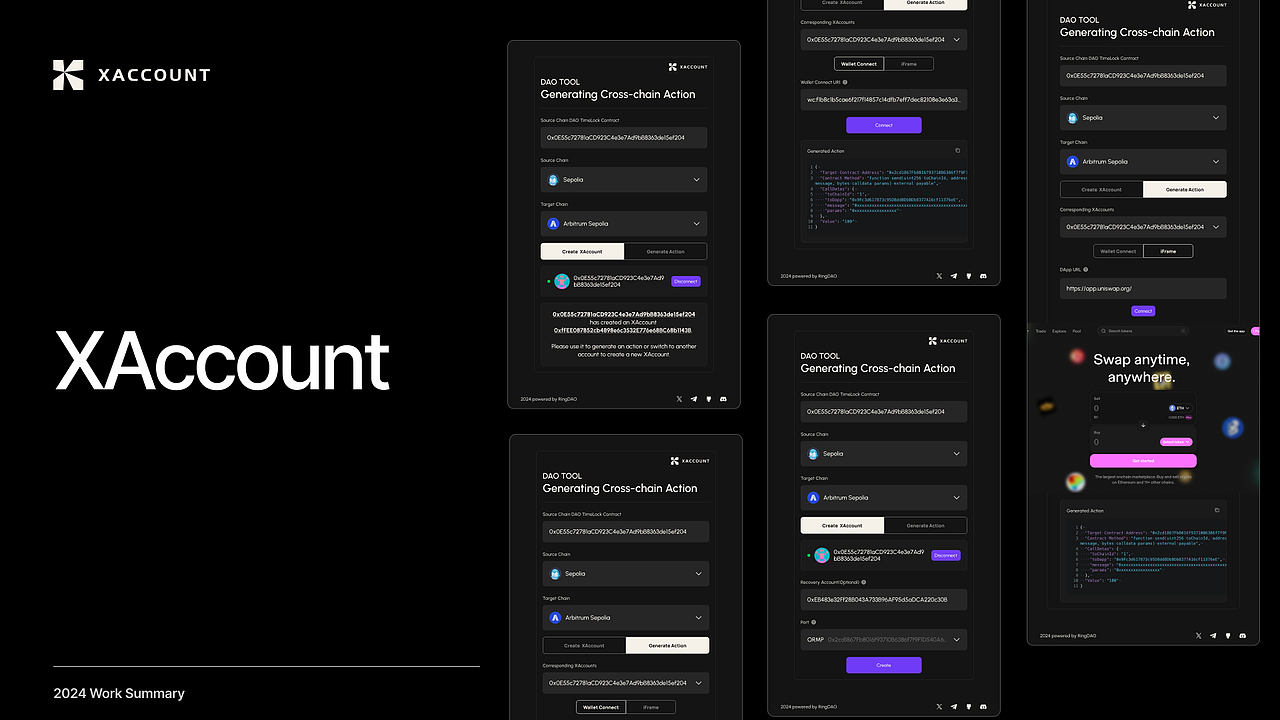Click X (Twitter) icon in Recovery Account panel footer
Image resolution: width=1280 pixels, height=720 pixels.
(940, 707)
